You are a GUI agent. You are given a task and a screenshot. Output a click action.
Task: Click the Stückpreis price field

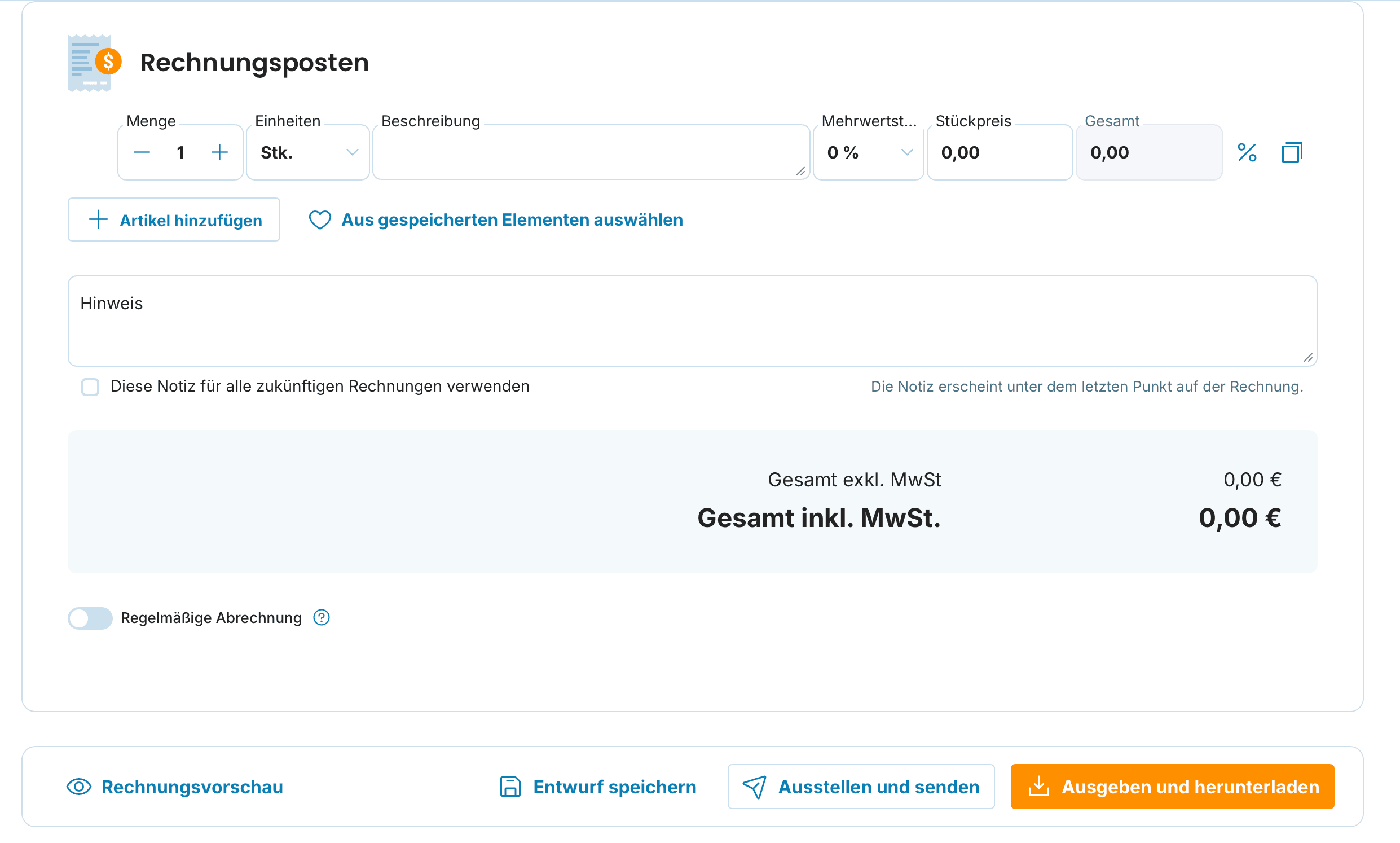click(x=1000, y=152)
